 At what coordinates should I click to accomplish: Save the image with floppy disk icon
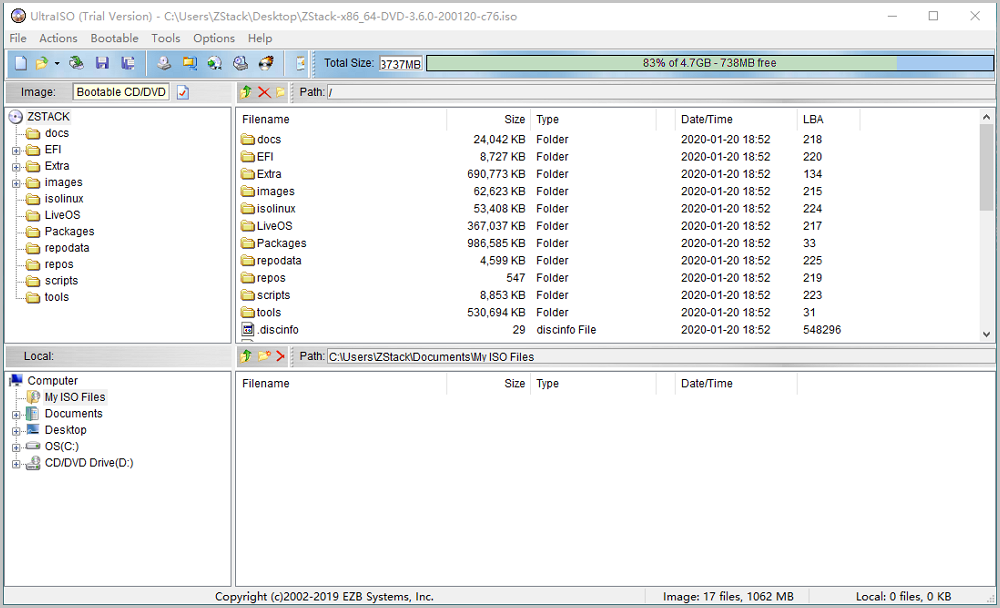point(102,63)
